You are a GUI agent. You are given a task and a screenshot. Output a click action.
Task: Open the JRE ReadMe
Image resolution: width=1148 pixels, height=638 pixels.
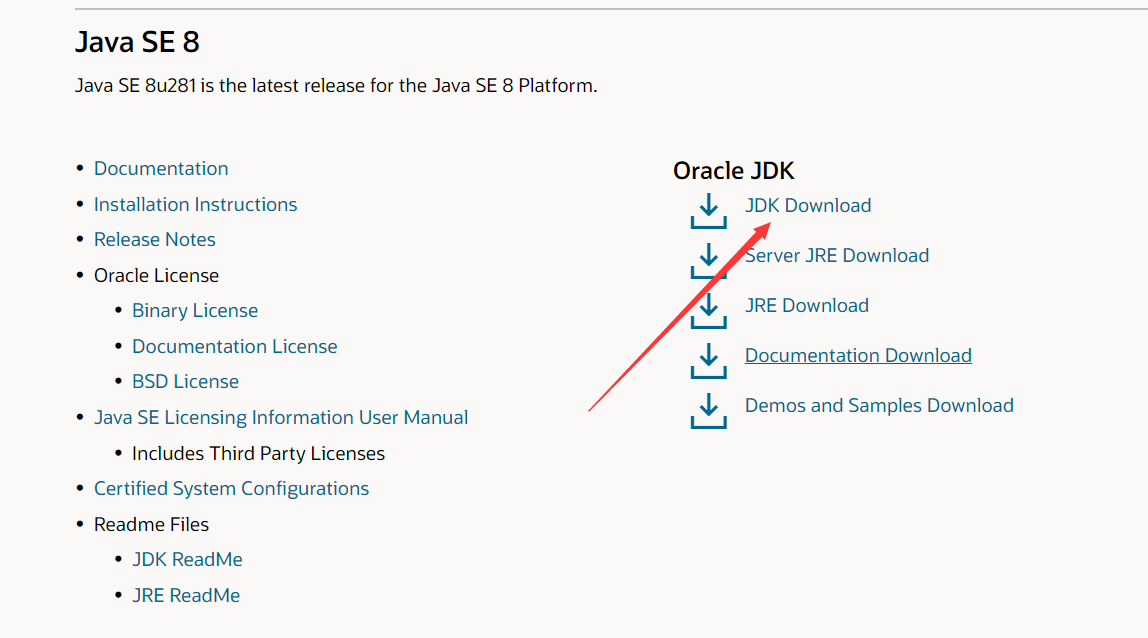pos(186,595)
